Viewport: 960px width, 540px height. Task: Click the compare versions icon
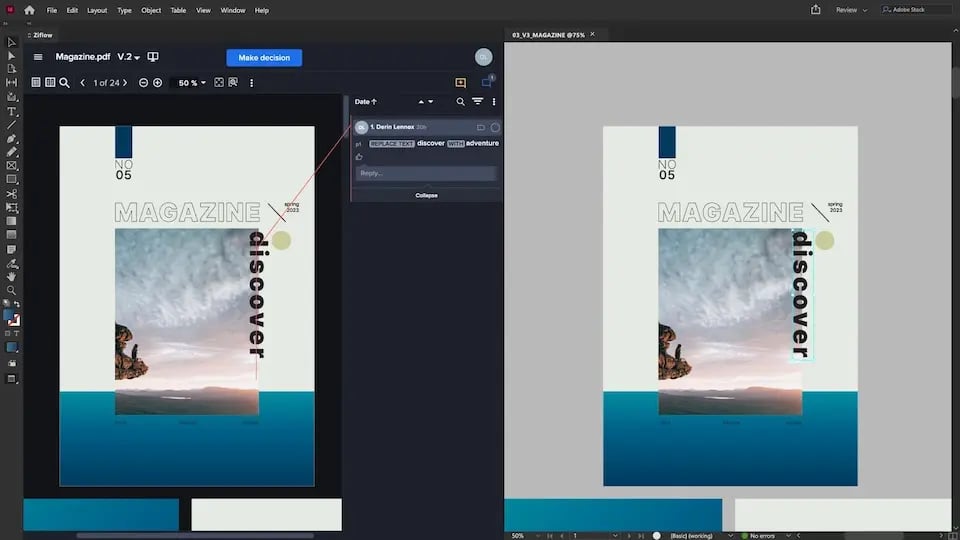153,57
